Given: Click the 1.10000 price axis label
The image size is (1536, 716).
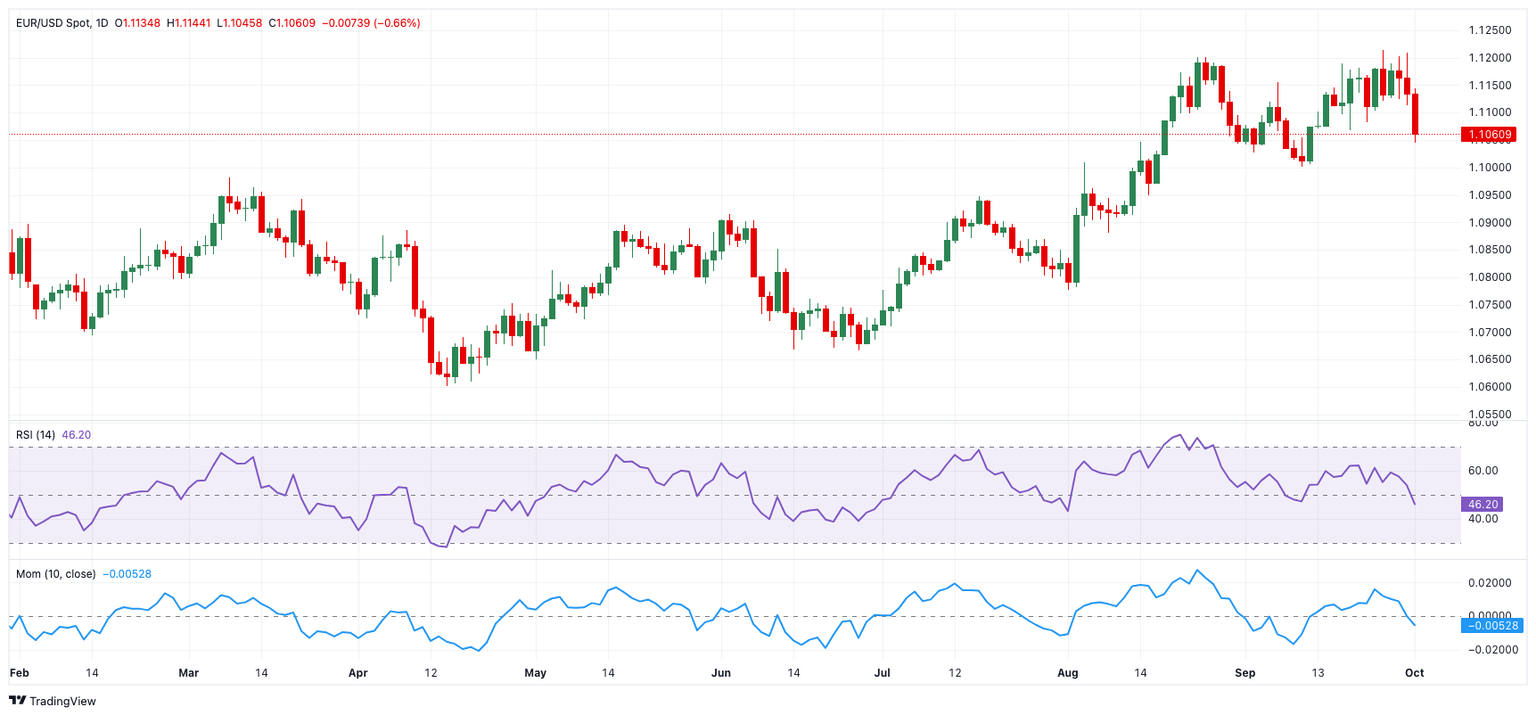Looking at the screenshot, I should tap(1488, 167).
